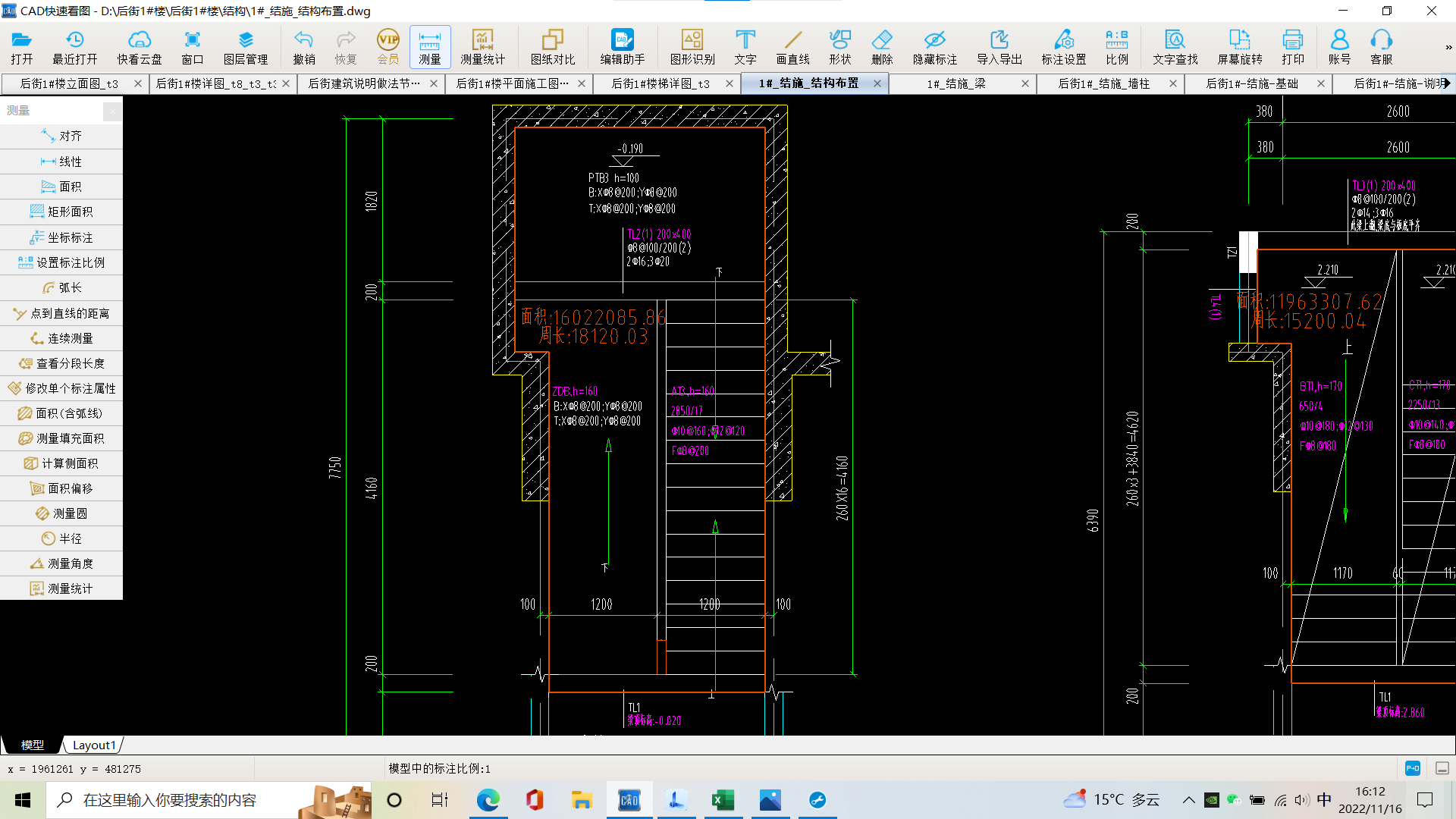Open the 最近打开 recent files list
The width and height of the screenshot is (1456, 819).
coord(74,47)
